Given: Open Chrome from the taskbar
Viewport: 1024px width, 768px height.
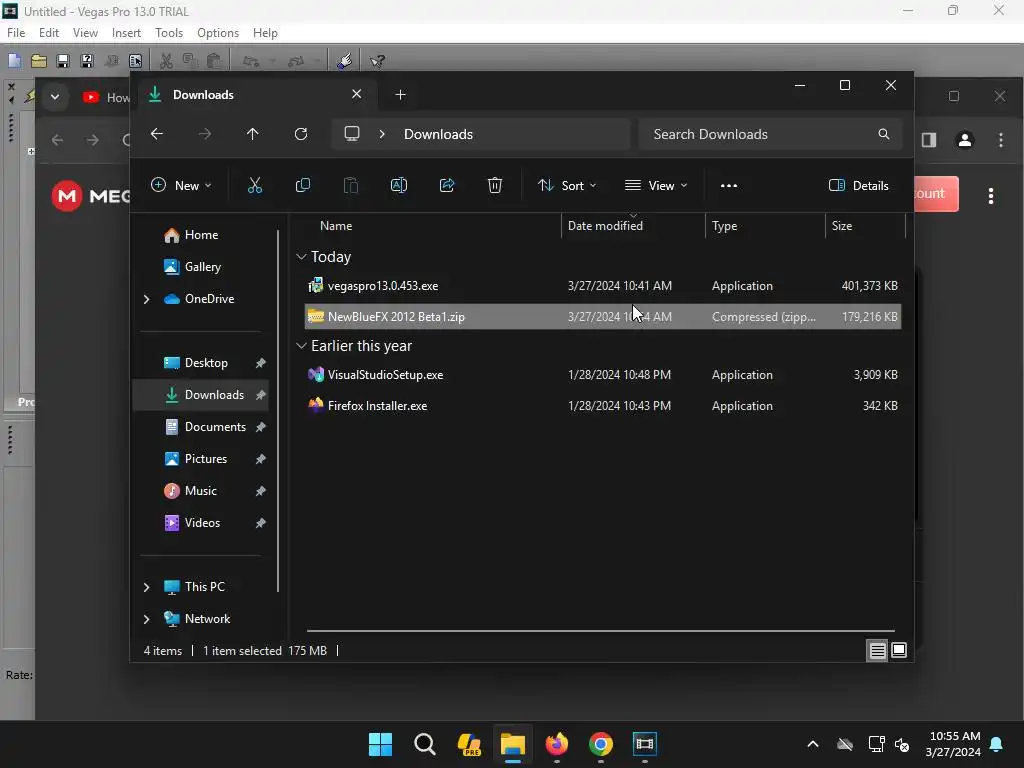Looking at the screenshot, I should [601, 744].
